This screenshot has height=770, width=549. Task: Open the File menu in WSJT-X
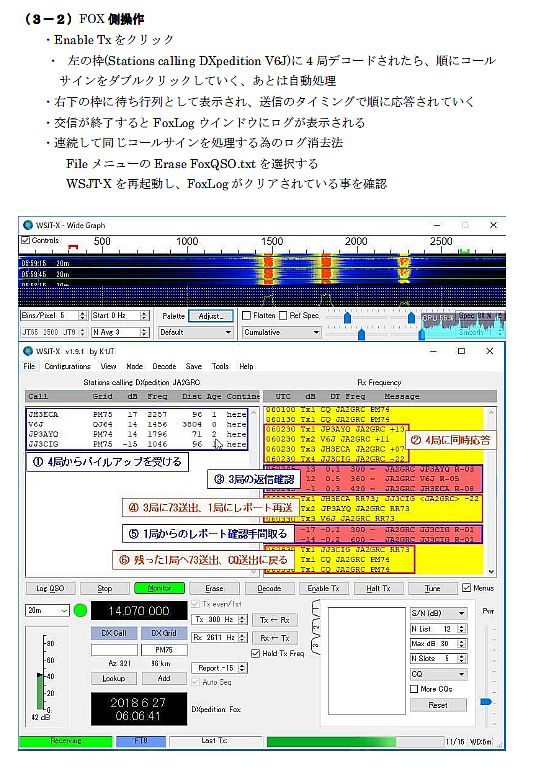click(29, 366)
